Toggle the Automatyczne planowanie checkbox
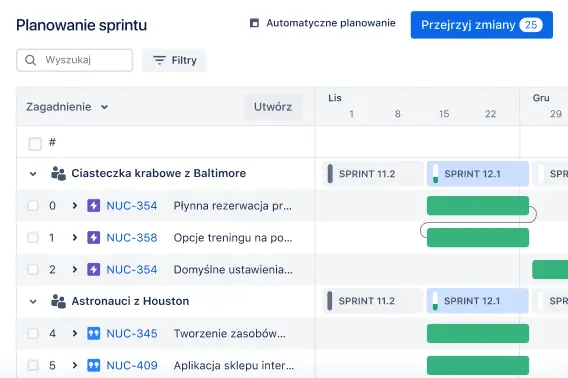 [x=255, y=23]
